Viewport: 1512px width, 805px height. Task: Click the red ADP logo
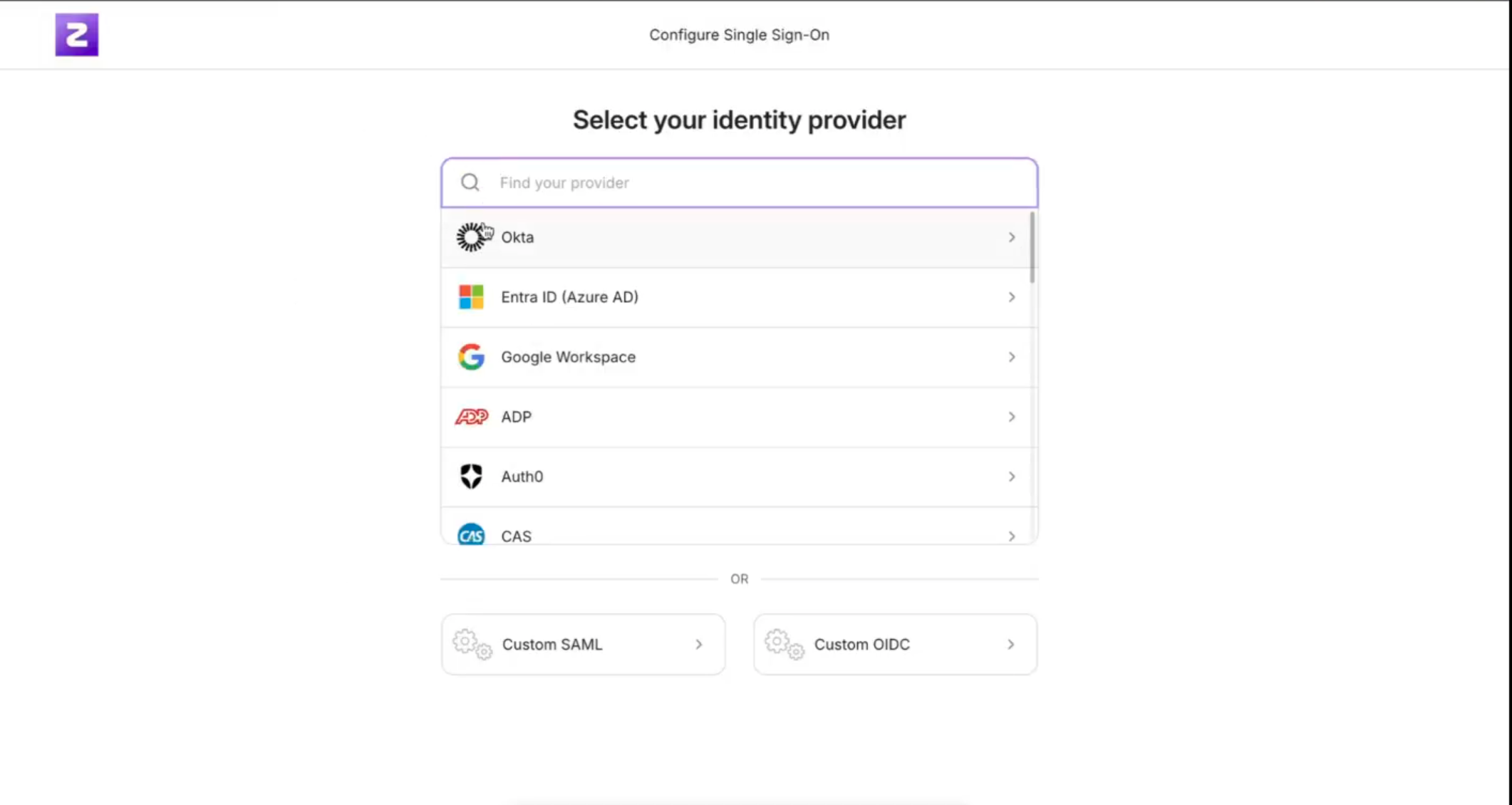click(x=471, y=417)
